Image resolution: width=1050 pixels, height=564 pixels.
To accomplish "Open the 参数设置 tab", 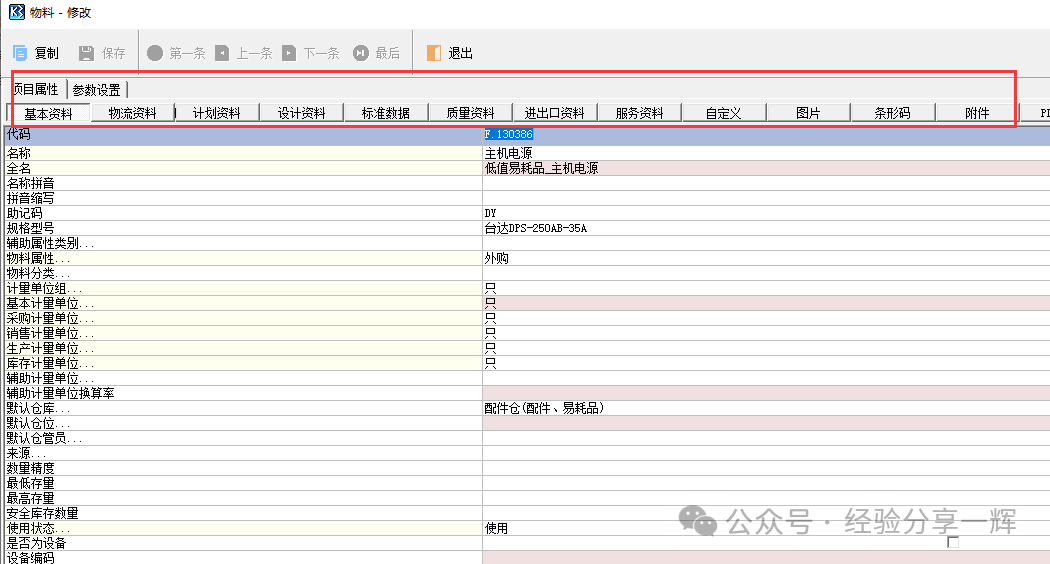I will (x=96, y=90).
